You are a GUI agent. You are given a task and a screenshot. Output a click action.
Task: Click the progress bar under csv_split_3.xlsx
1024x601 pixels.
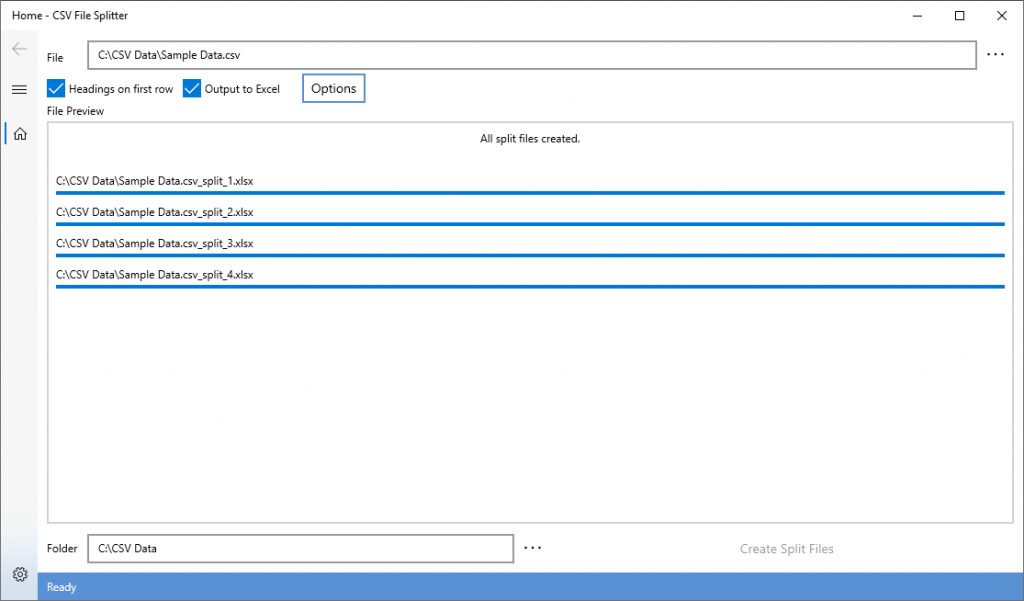pos(530,256)
